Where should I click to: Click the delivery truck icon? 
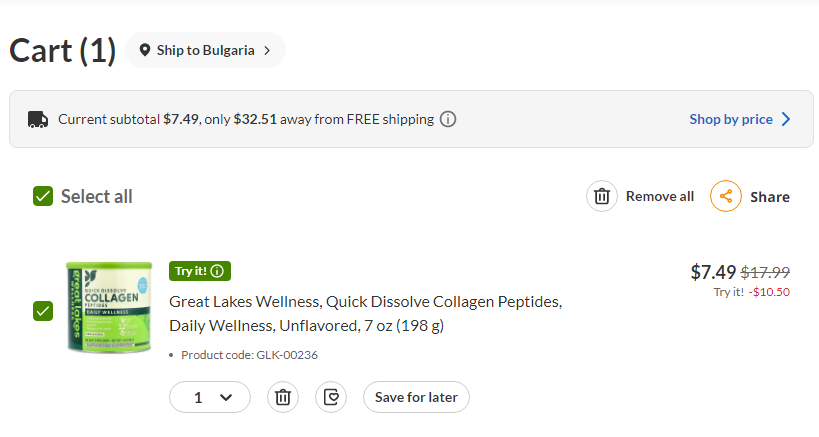coord(38,120)
